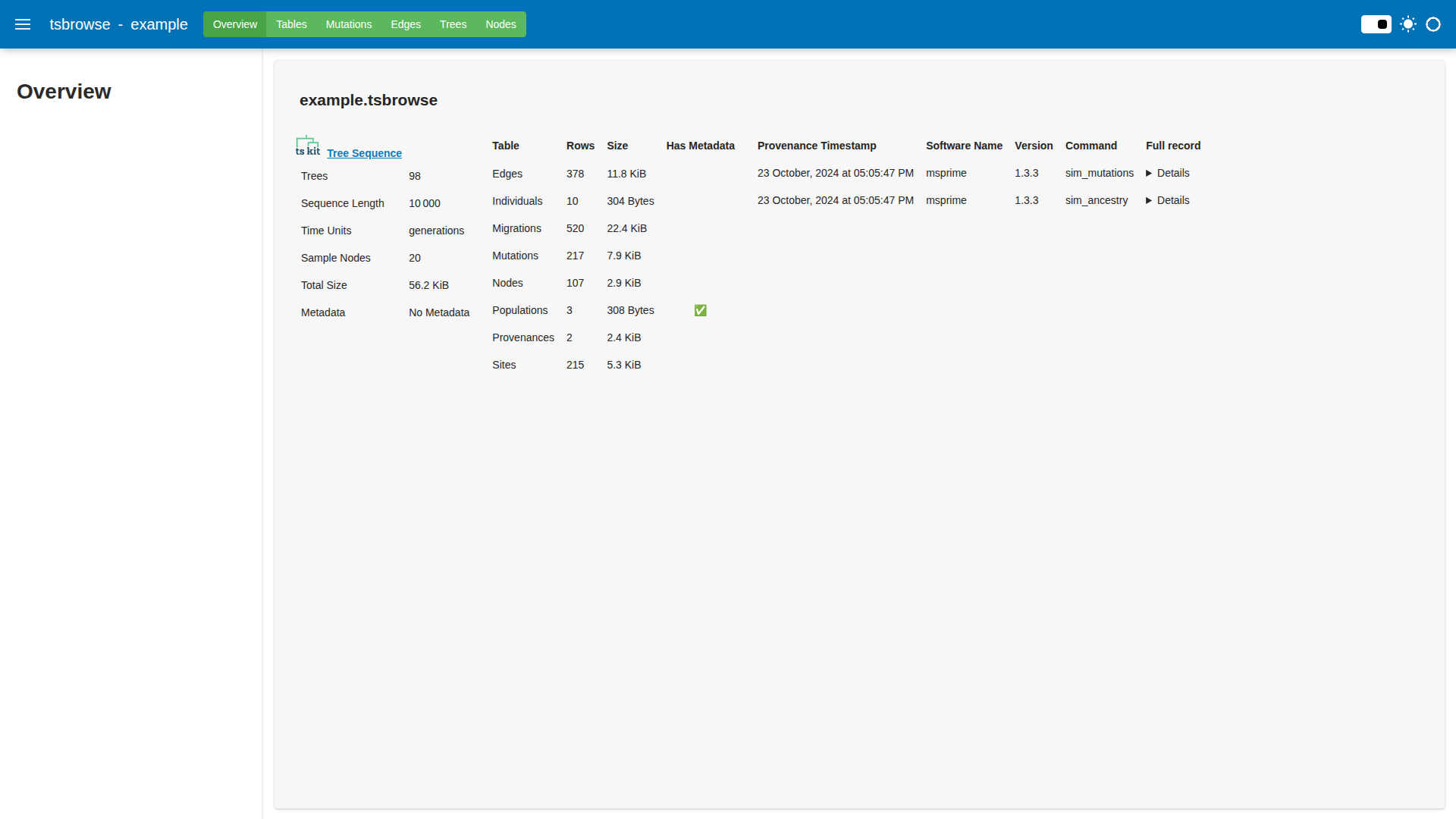Screen dimensions: 1456x819
Task: Click the sun theme icon
Action: (1408, 24)
